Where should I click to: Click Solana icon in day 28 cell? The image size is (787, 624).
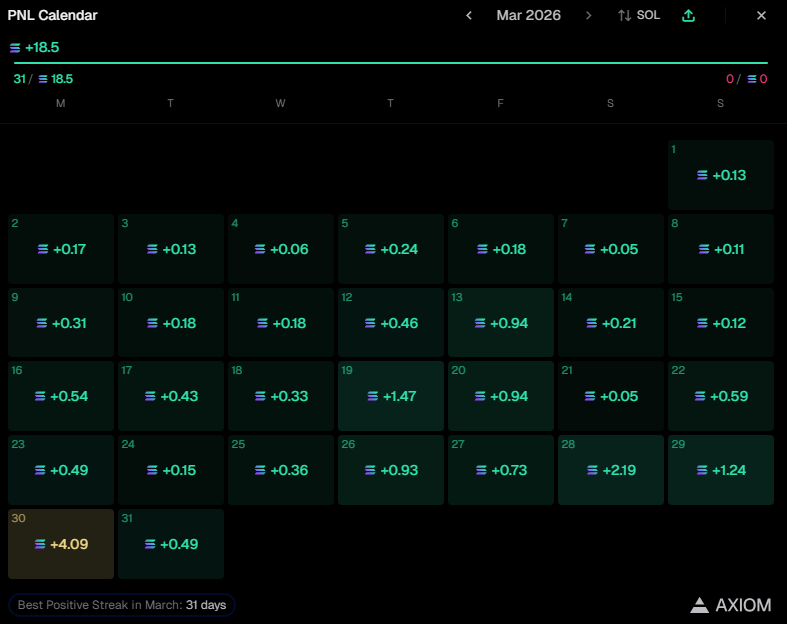pyautogui.click(x=592, y=470)
